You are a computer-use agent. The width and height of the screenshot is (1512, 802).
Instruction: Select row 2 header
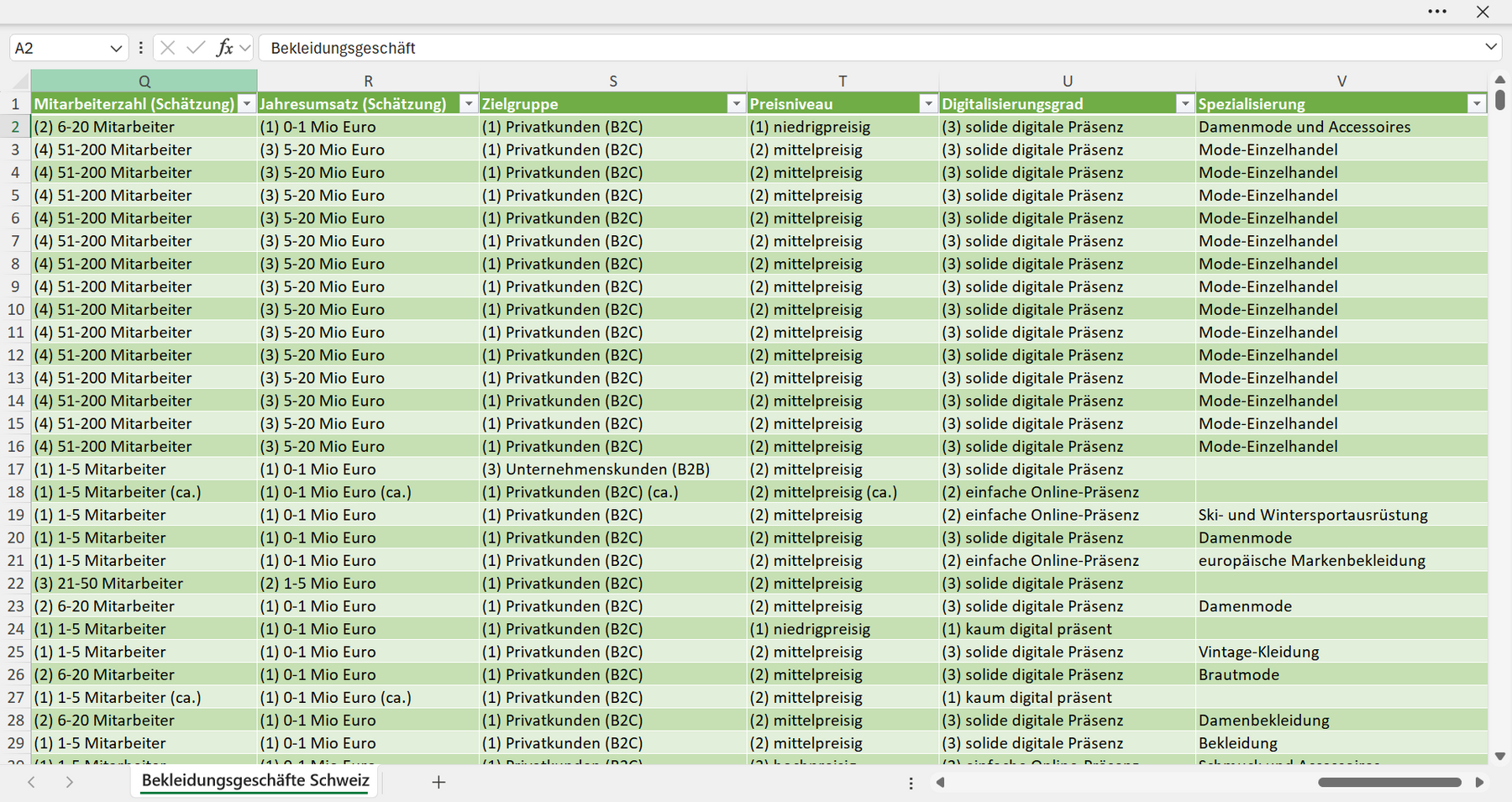tap(15, 127)
